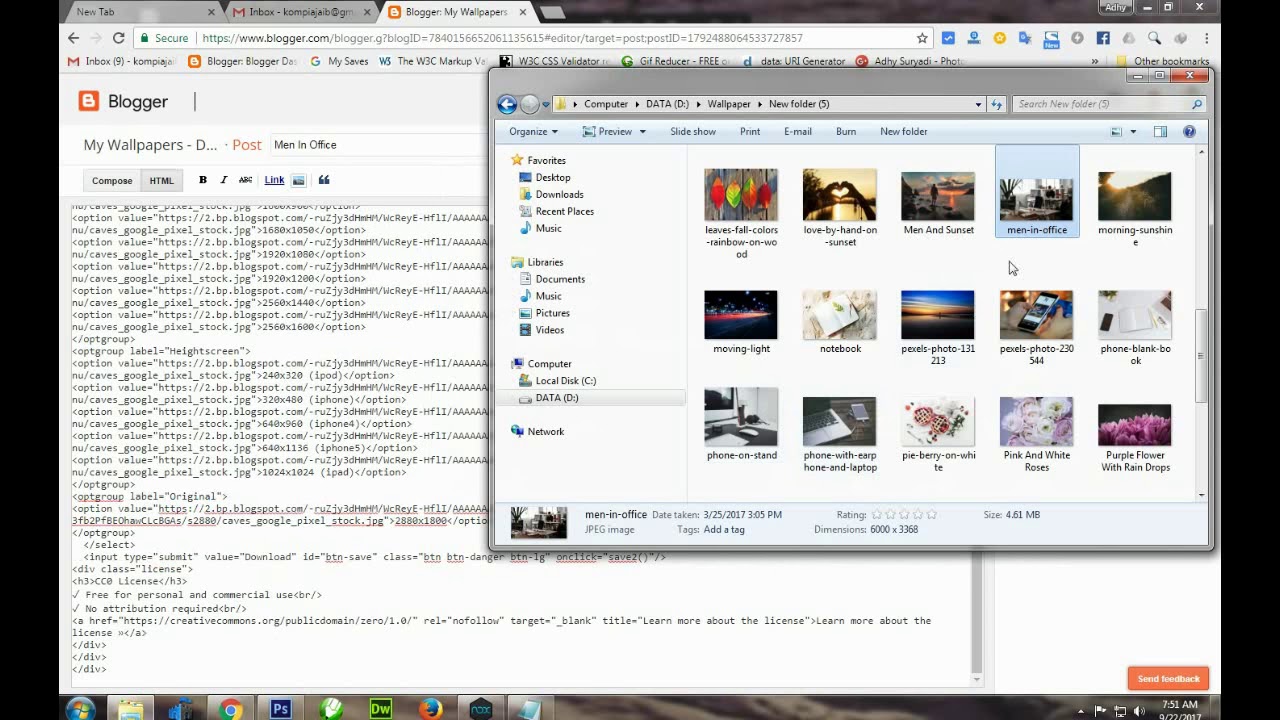Viewport: 1280px width, 720px height.
Task: Click the Insert image icon in Blogger
Action: tap(298, 180)
